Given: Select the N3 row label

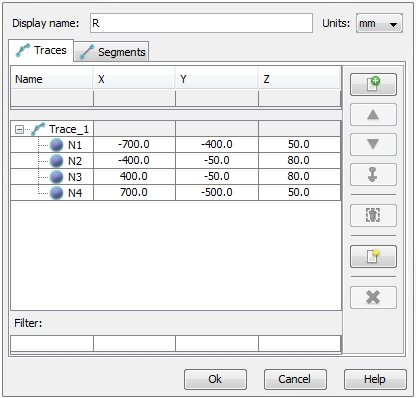Looking at the screenshot, I should click(75, 177).
